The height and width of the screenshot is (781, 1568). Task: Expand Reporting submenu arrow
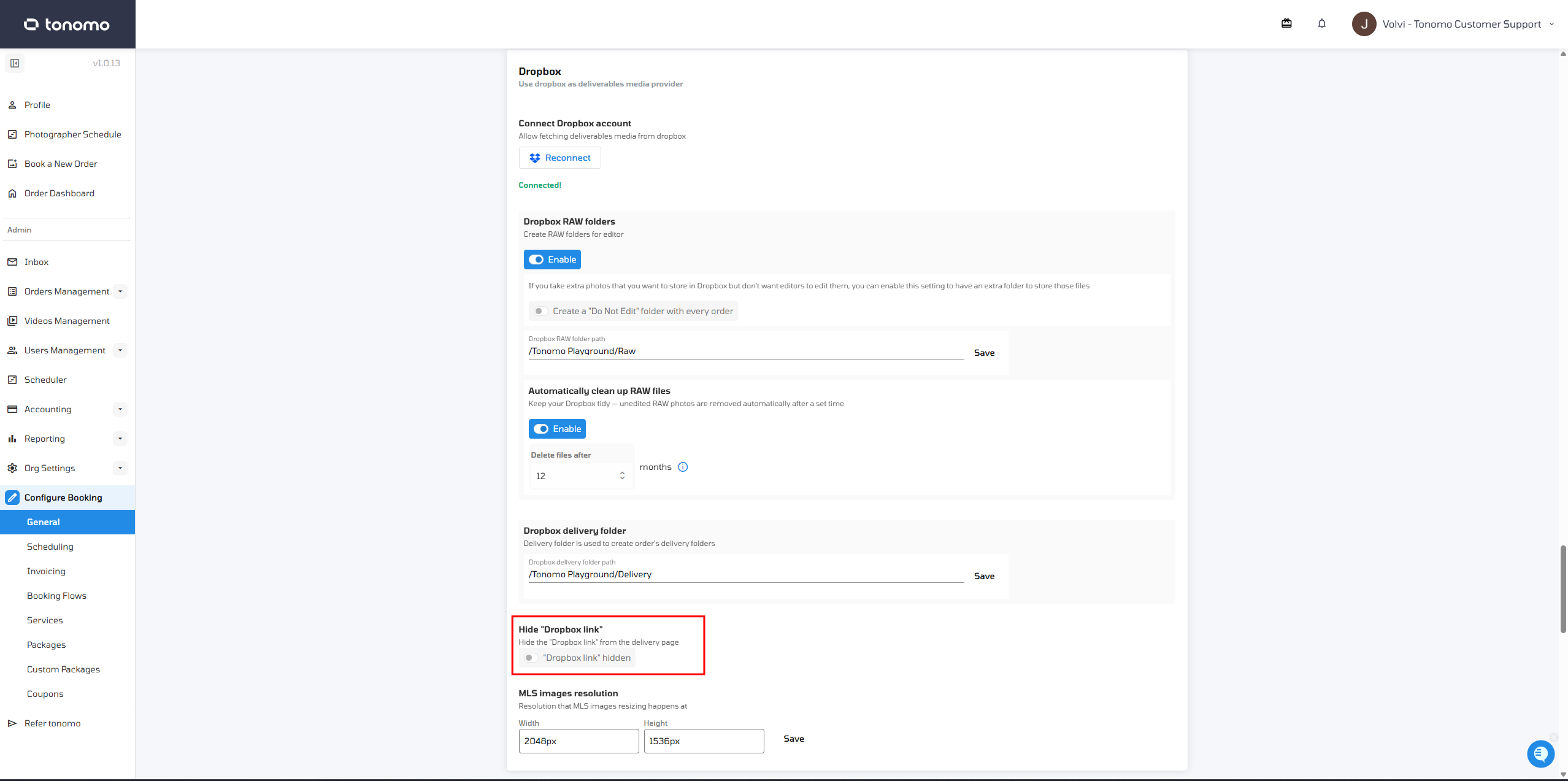pos(120,439)
